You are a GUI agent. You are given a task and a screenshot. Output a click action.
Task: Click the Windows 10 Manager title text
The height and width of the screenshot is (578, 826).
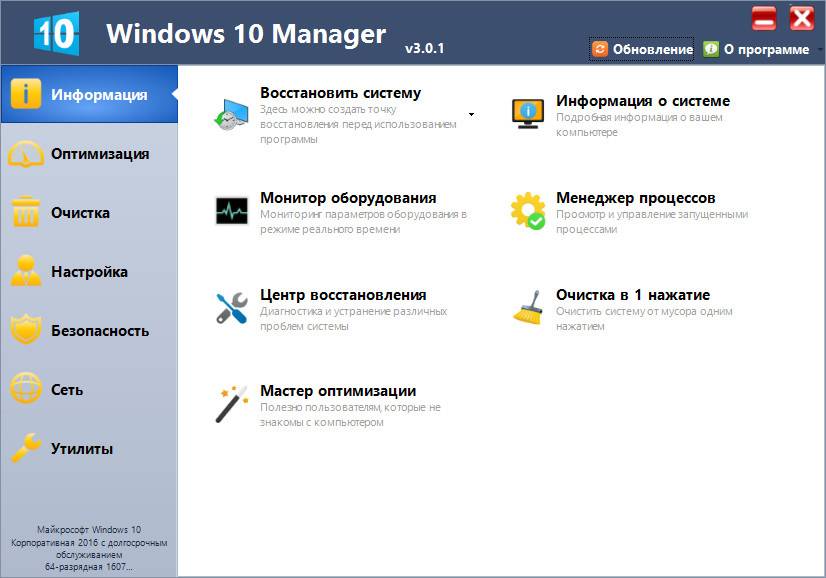[x=246, y=34]
